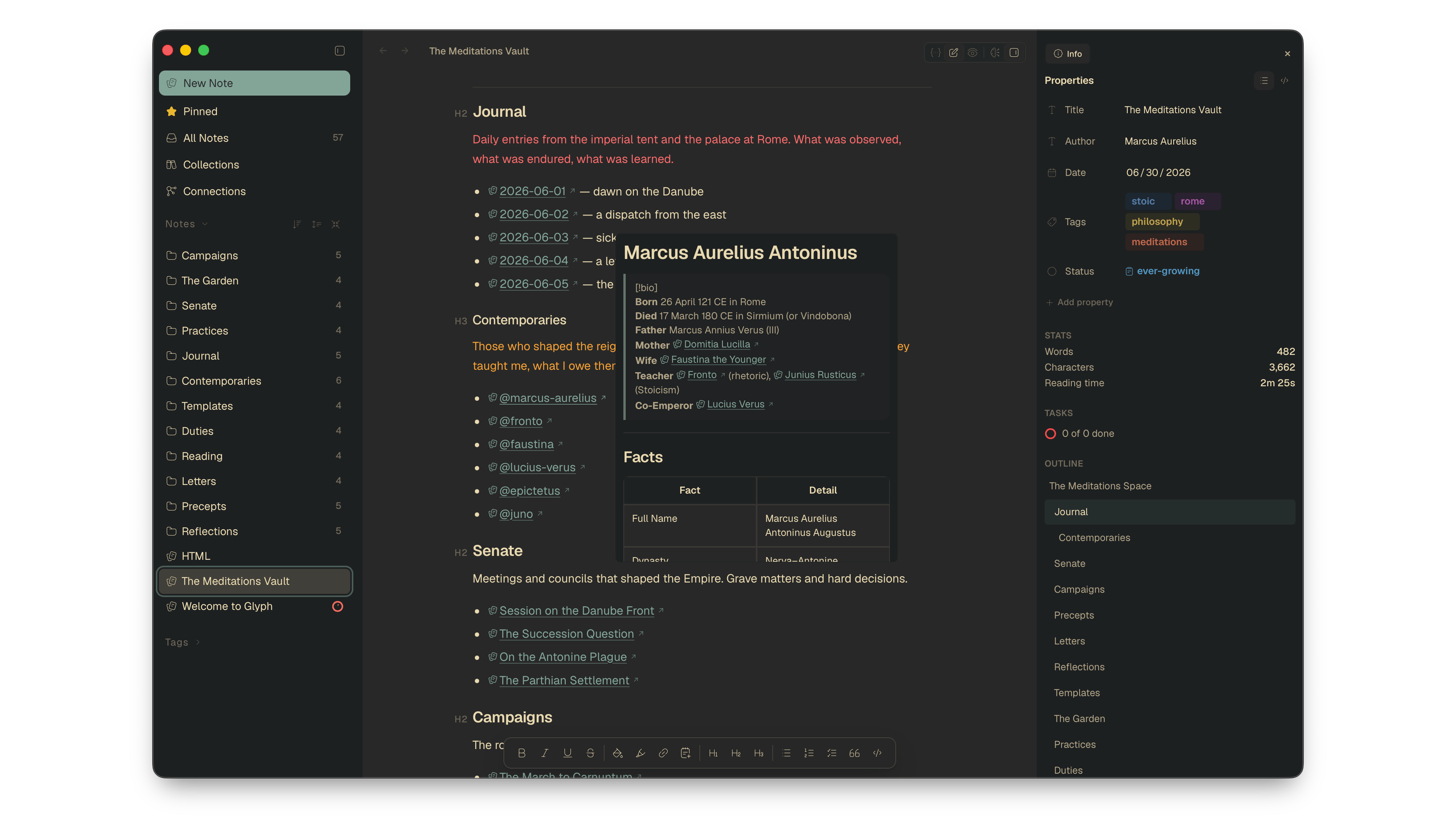Image resolution: width=1456 pixels, height=836 pixels.
Task: Expand the Practices folder
Action: 254,331
